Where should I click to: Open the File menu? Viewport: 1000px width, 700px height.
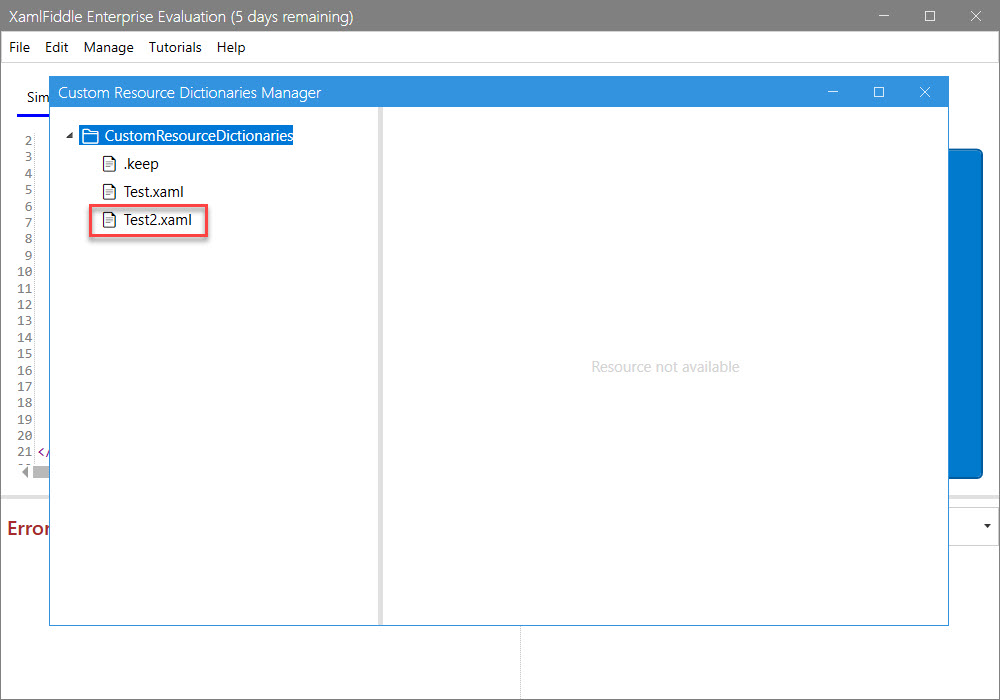click(x=19, y=47)
